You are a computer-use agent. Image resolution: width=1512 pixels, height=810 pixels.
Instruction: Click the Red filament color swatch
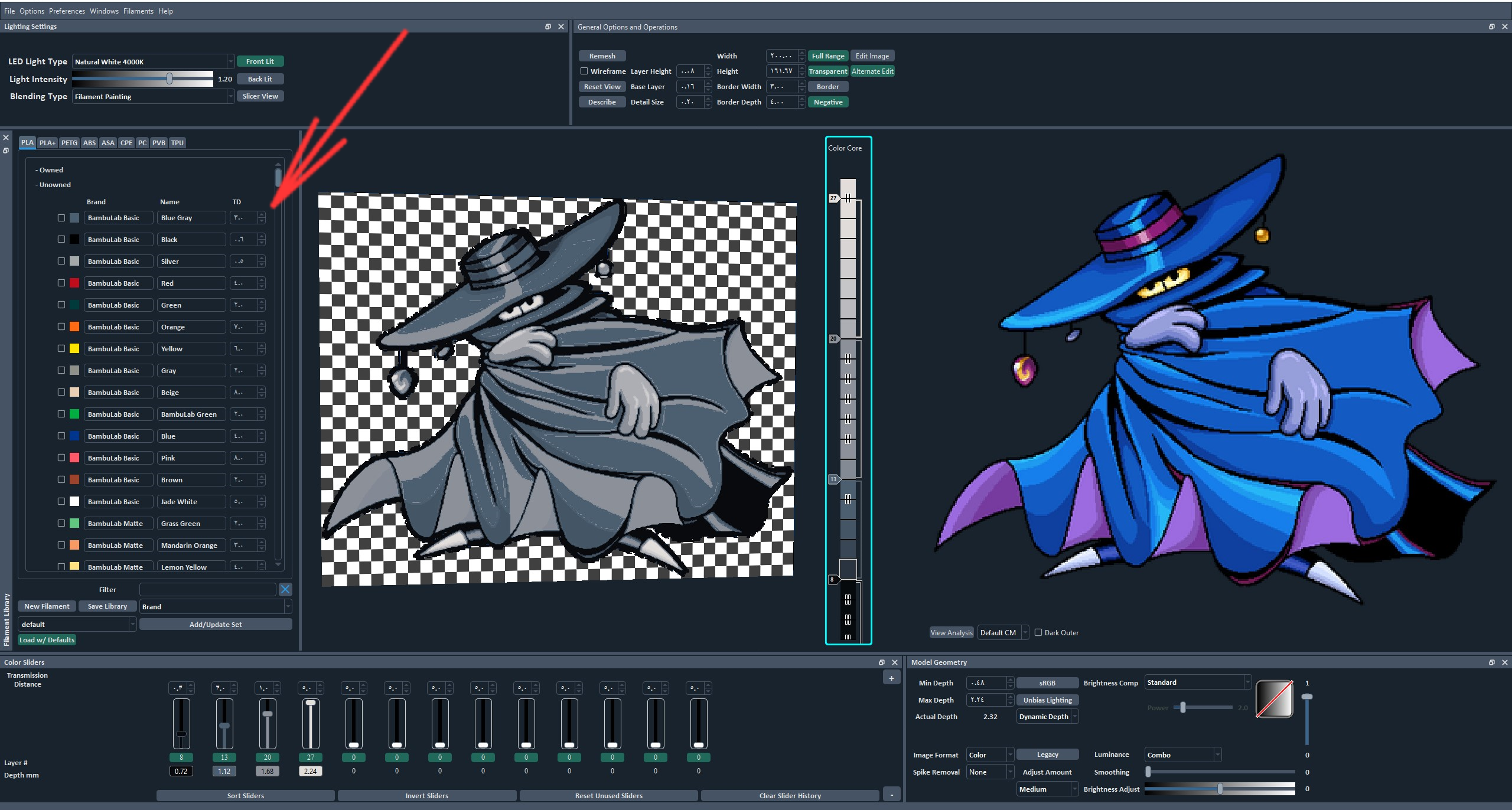coord(74,283)
